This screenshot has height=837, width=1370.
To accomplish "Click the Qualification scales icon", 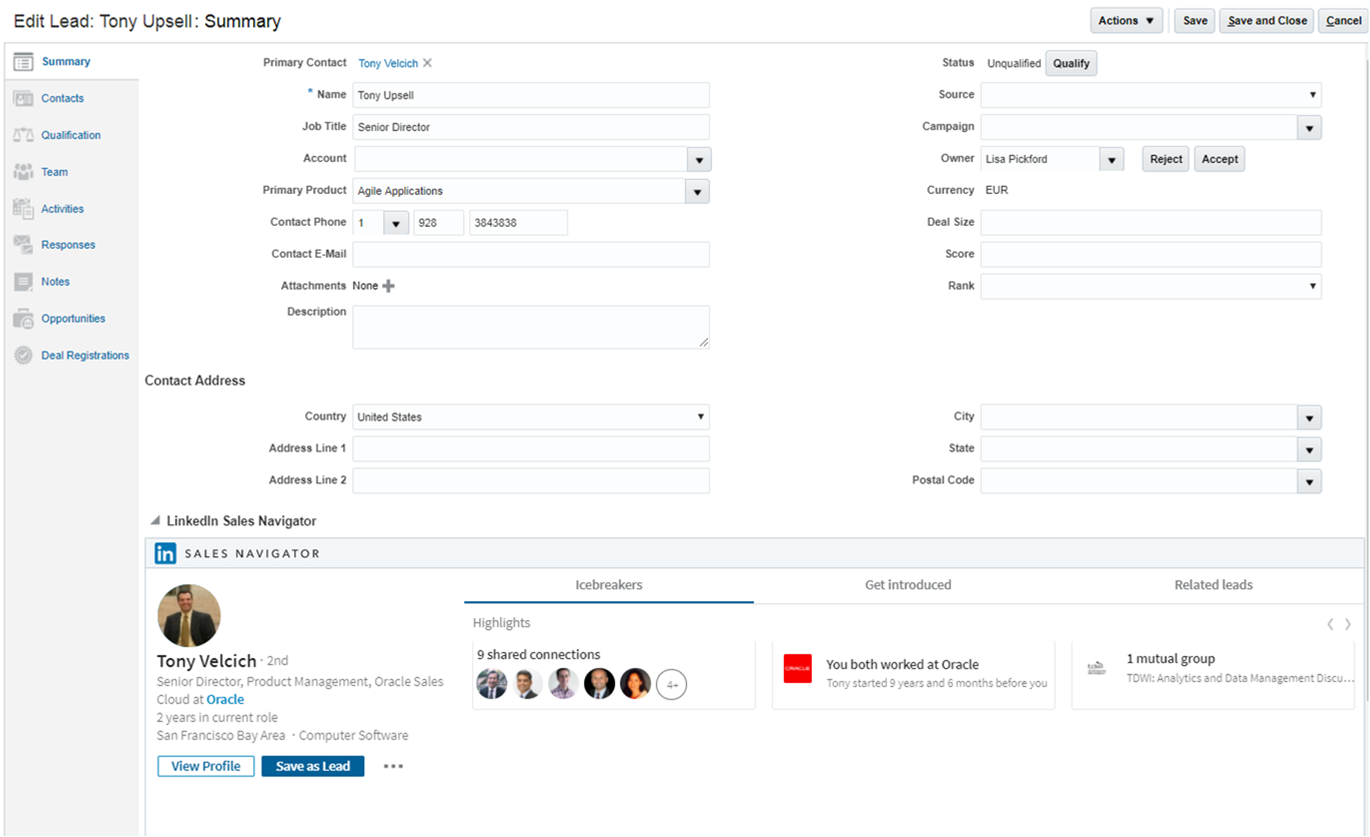I will (x=23, y=135).
